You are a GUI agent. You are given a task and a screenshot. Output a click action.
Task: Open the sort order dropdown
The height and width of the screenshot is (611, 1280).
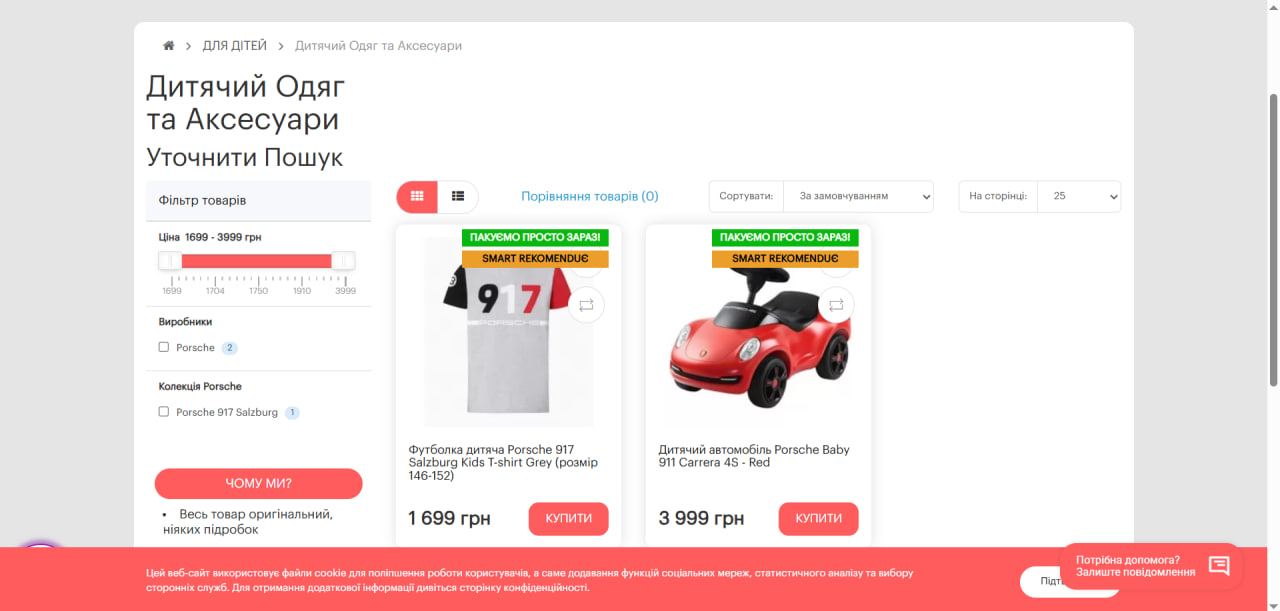[x=858, y=197]
